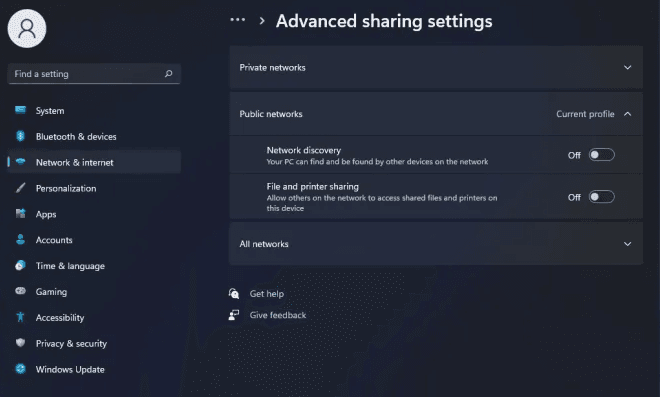Toggle File and printer sharing switch
Screen dimensions: 660x397
tap(601, 197)
